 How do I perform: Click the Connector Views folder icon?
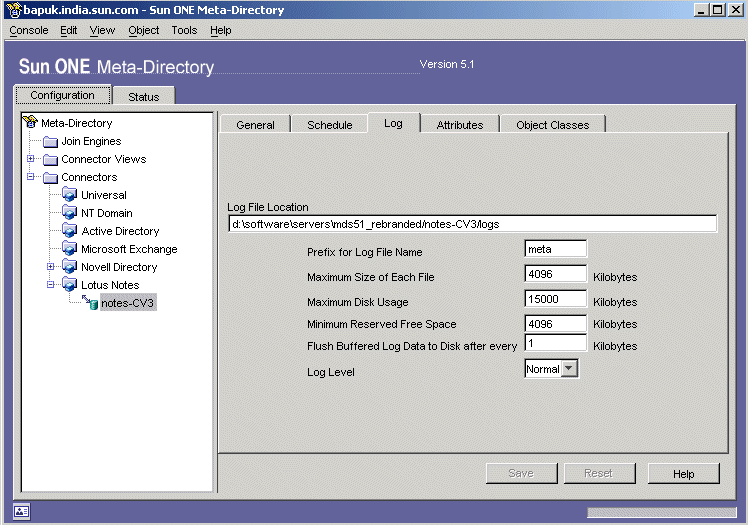[50, 160]
